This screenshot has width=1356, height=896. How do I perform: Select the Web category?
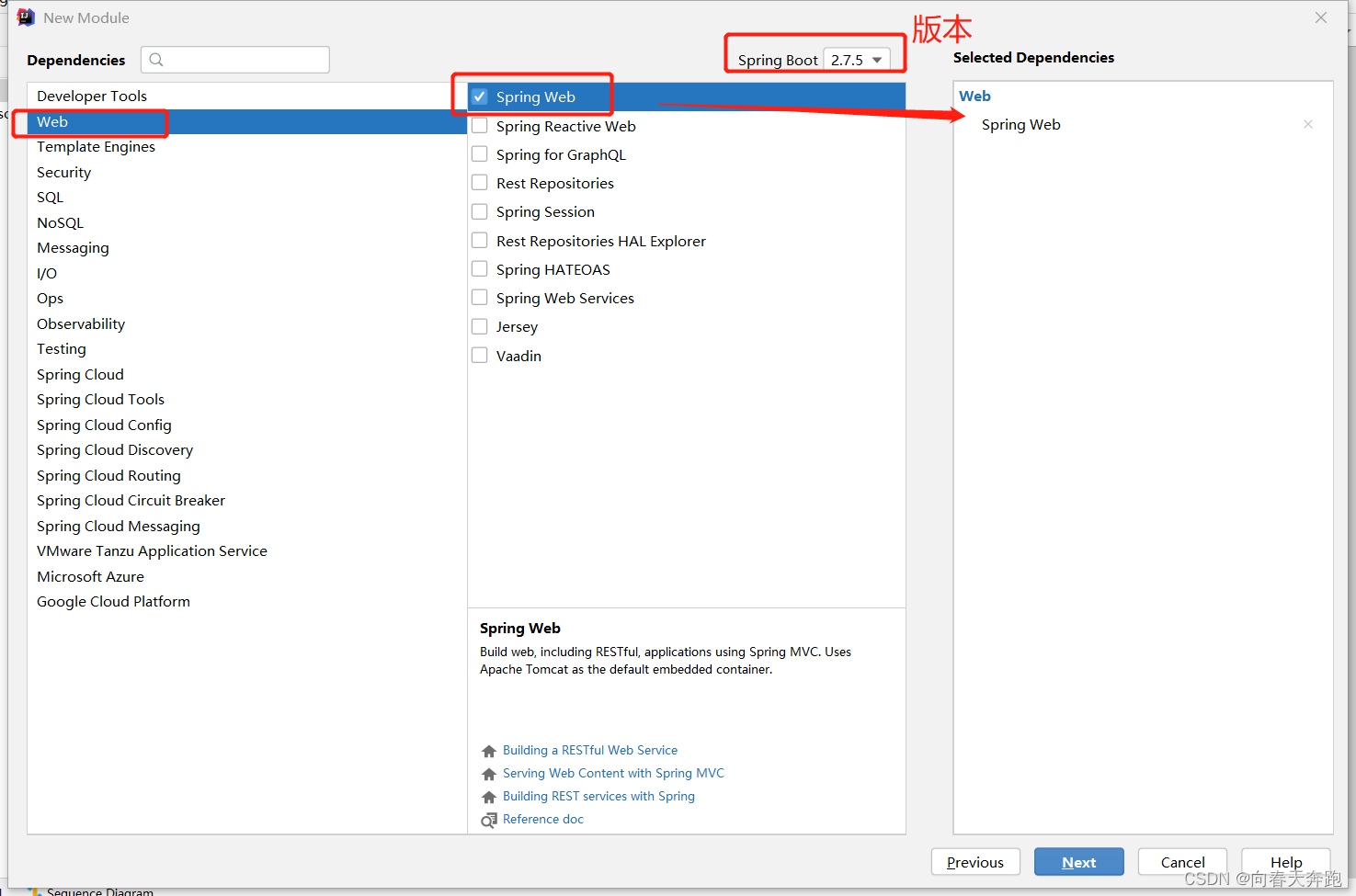(x=247, y=121)
